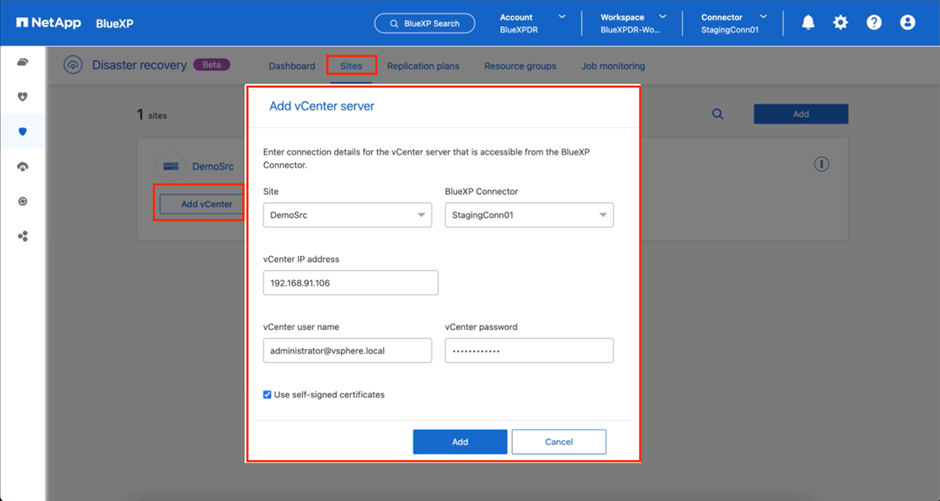The image size is (940, 501).
Task: Click the vCenter IP address field
Action: tap(350, 283)
